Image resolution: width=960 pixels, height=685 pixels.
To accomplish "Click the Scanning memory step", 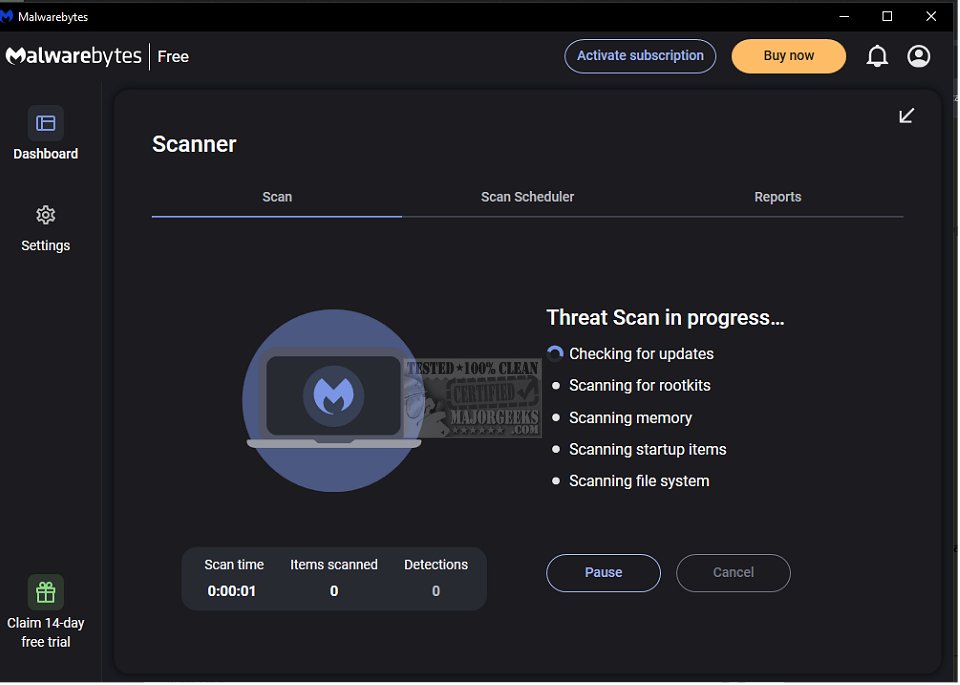I will point(631,417).
